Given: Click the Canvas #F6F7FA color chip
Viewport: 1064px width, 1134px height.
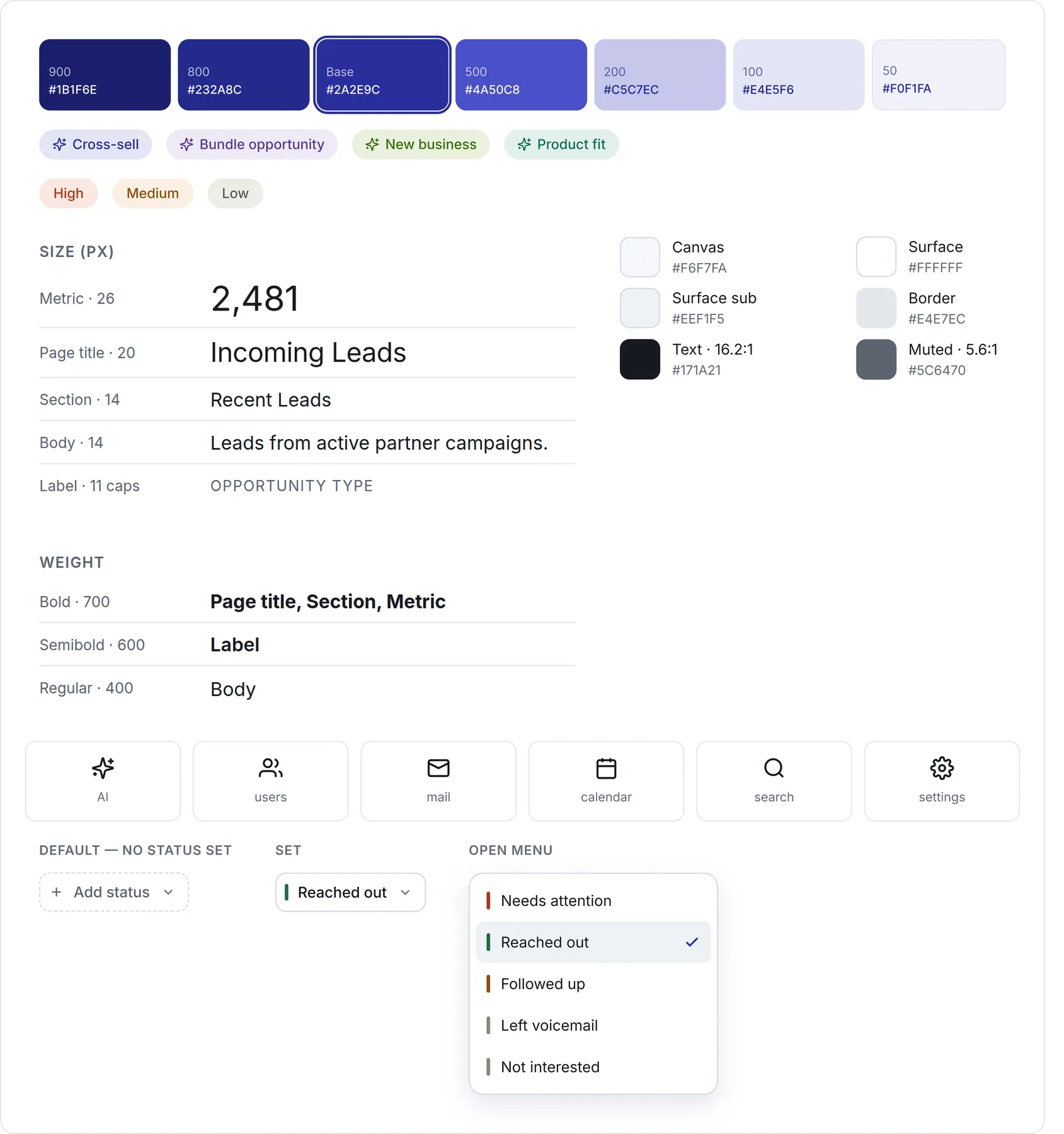Looking at the screenshot, I should pos(640,257).
